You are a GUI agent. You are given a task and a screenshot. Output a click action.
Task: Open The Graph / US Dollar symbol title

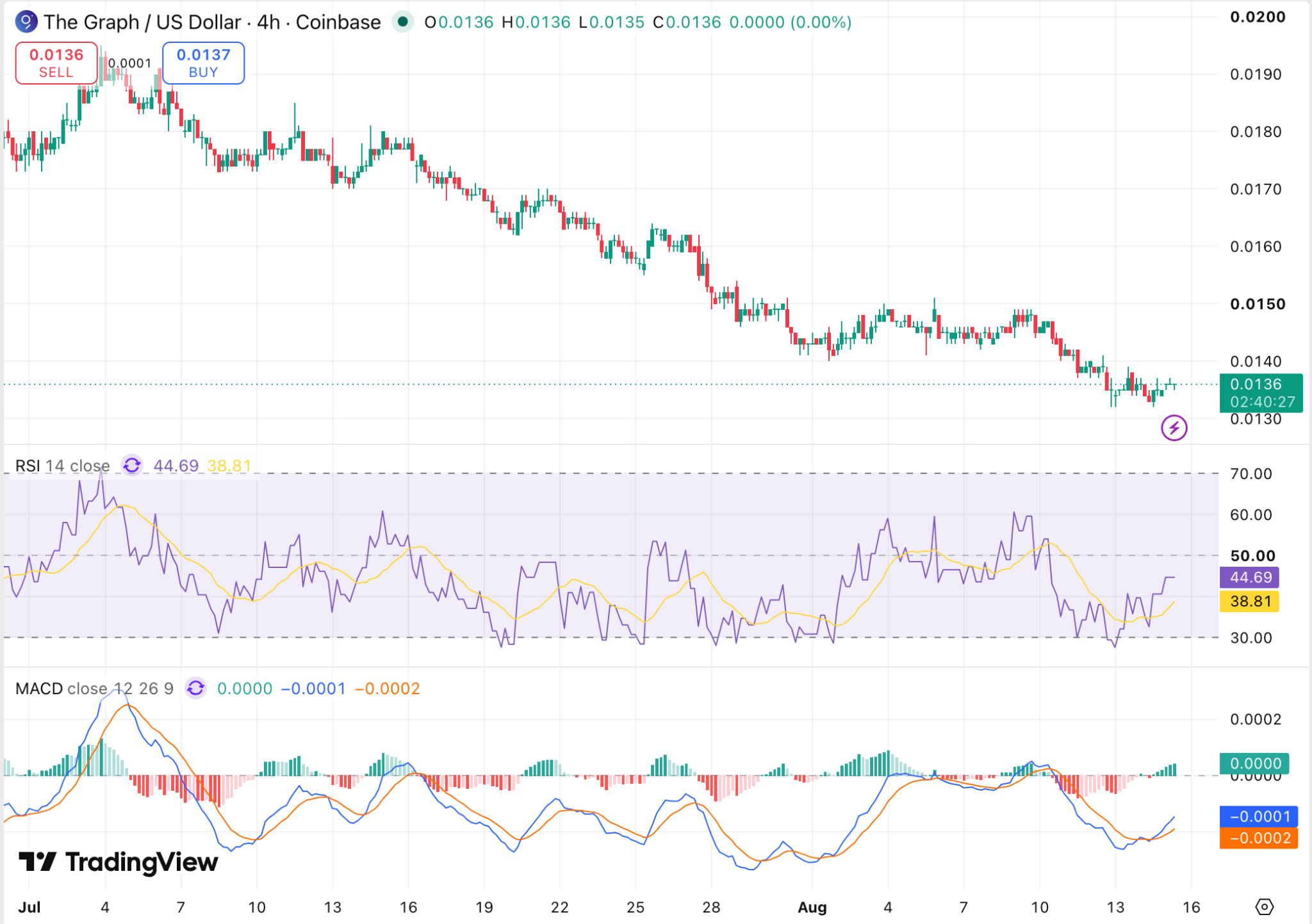coord(212,22)
